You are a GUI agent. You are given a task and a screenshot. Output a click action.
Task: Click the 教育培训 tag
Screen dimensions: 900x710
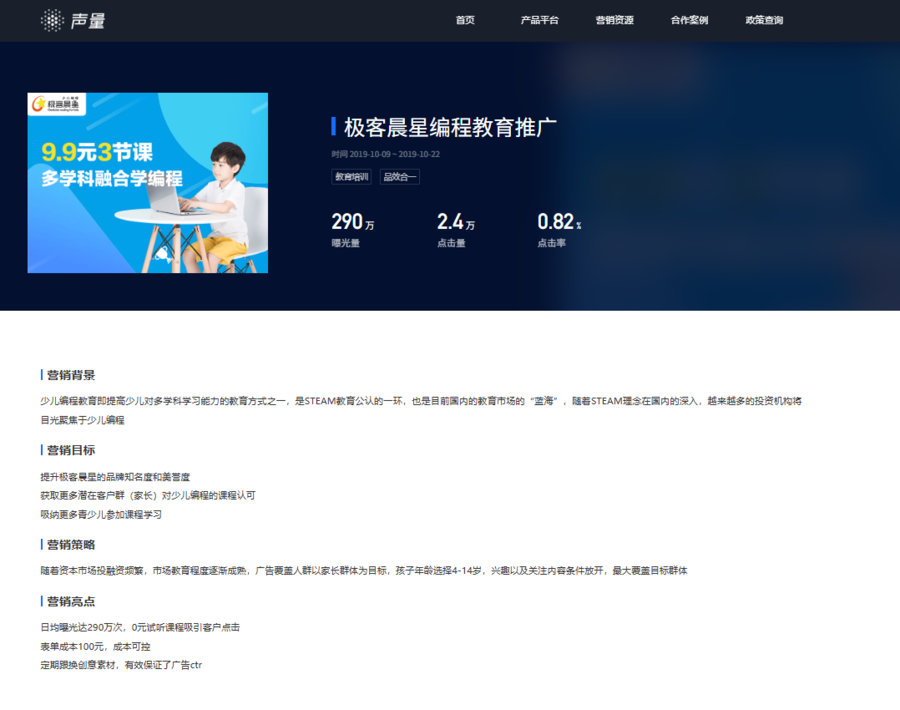(351, 177)
